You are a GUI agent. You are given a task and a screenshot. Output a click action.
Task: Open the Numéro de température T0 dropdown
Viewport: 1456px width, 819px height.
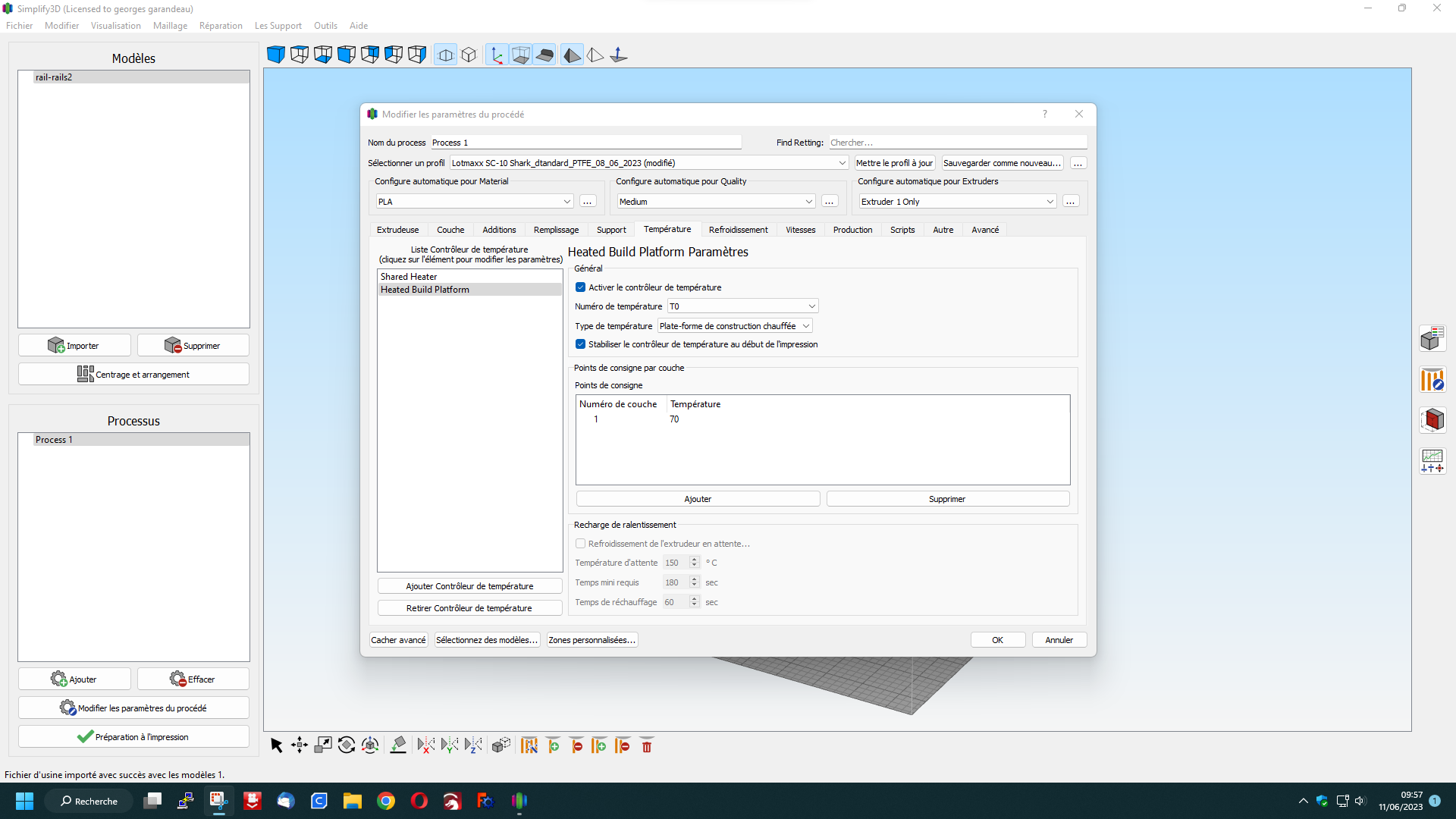click(742, 306)
